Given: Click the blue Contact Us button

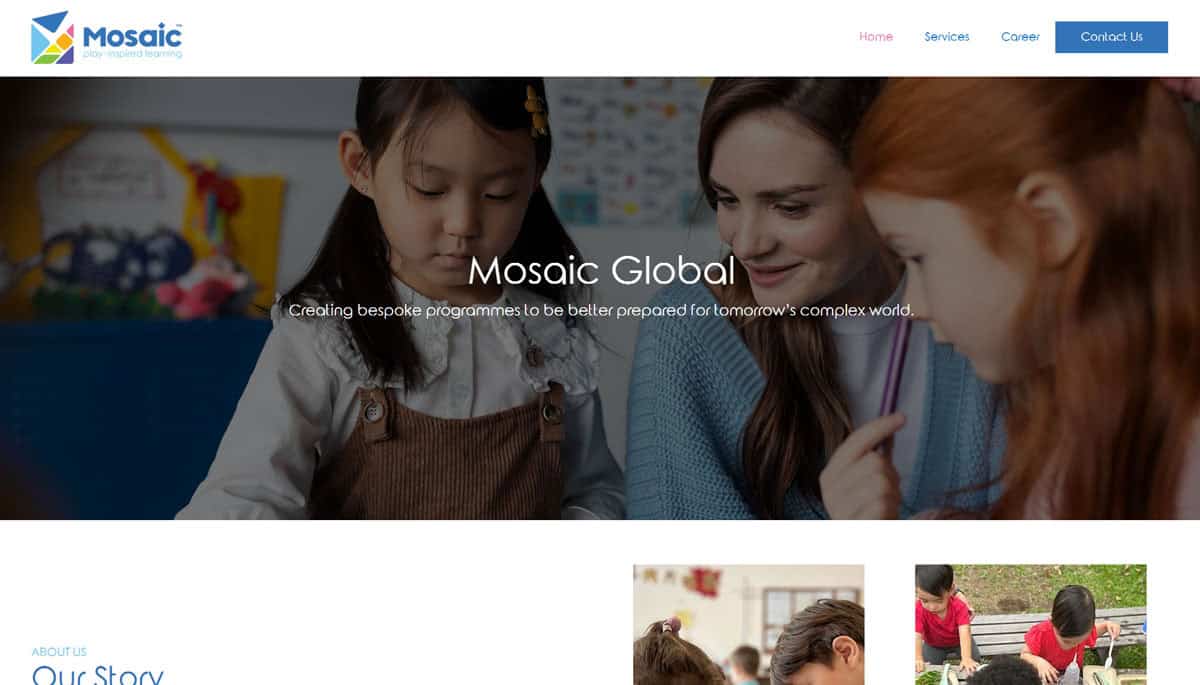Looking at the screenshot, I should (x=1111, y=37).
